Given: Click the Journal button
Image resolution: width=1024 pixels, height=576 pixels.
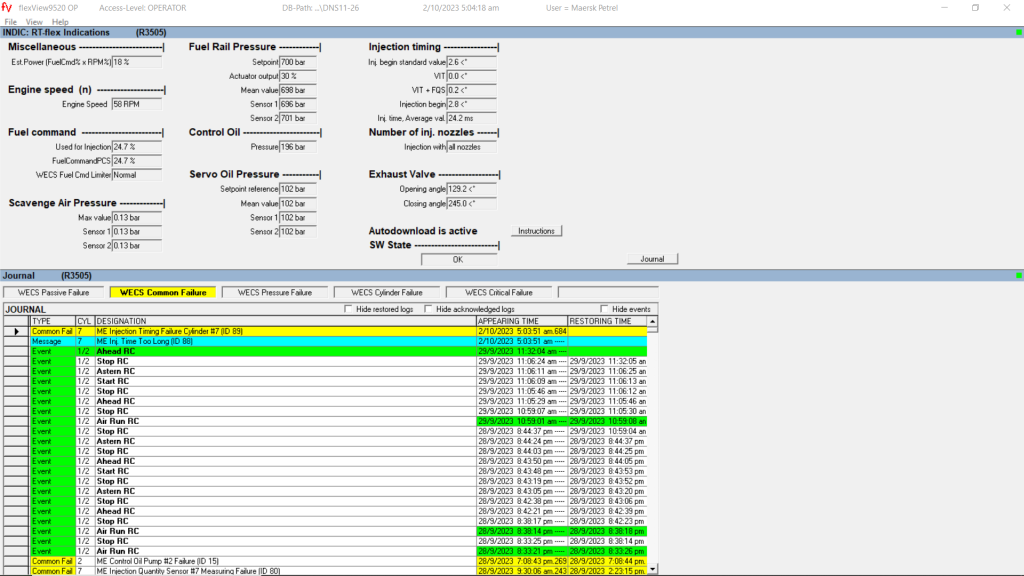Looking at the screenshot, I should tap(652, 259).
